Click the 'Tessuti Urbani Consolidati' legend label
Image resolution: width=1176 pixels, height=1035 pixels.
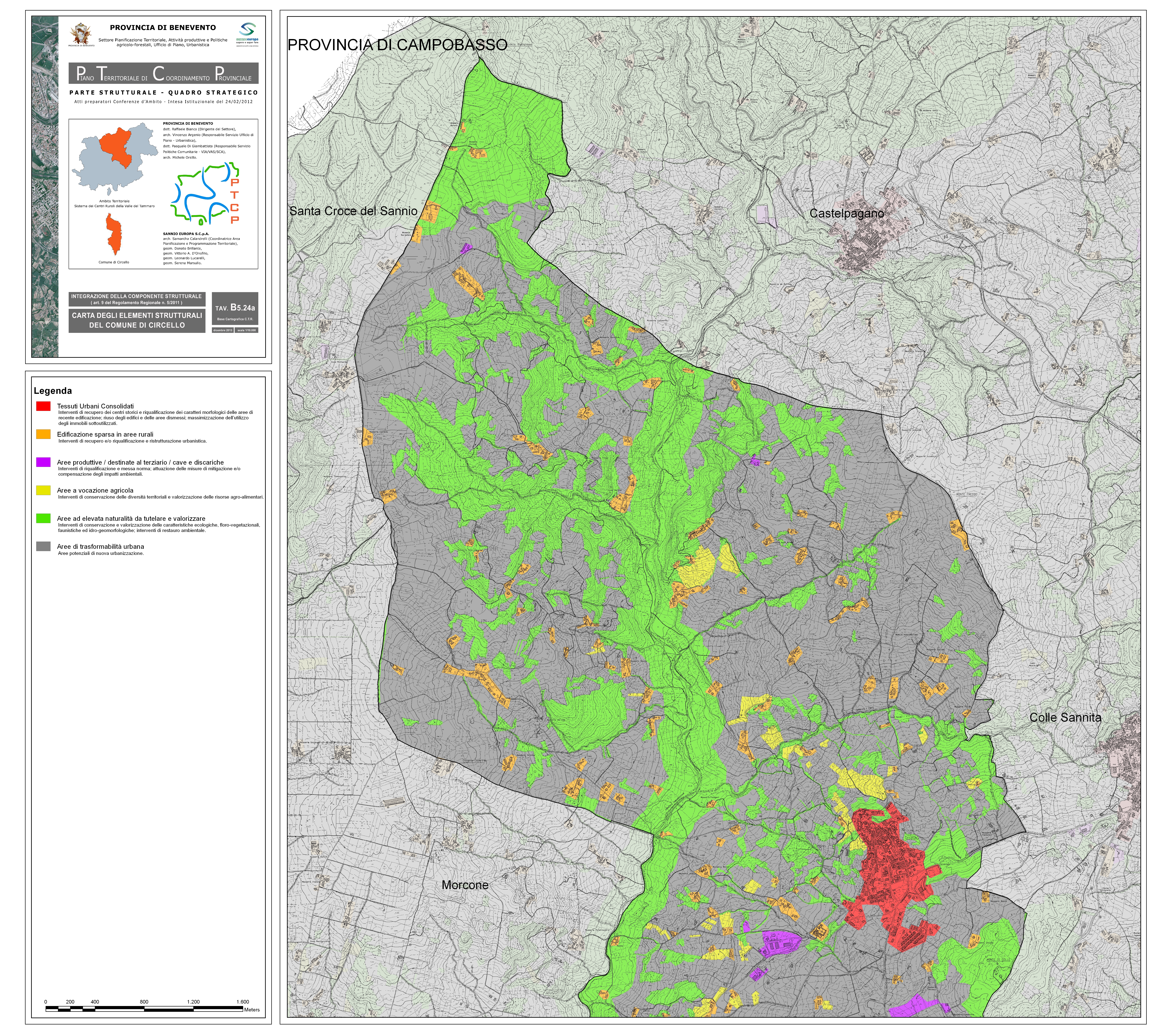pyautogui.click(x=95, y=406)
